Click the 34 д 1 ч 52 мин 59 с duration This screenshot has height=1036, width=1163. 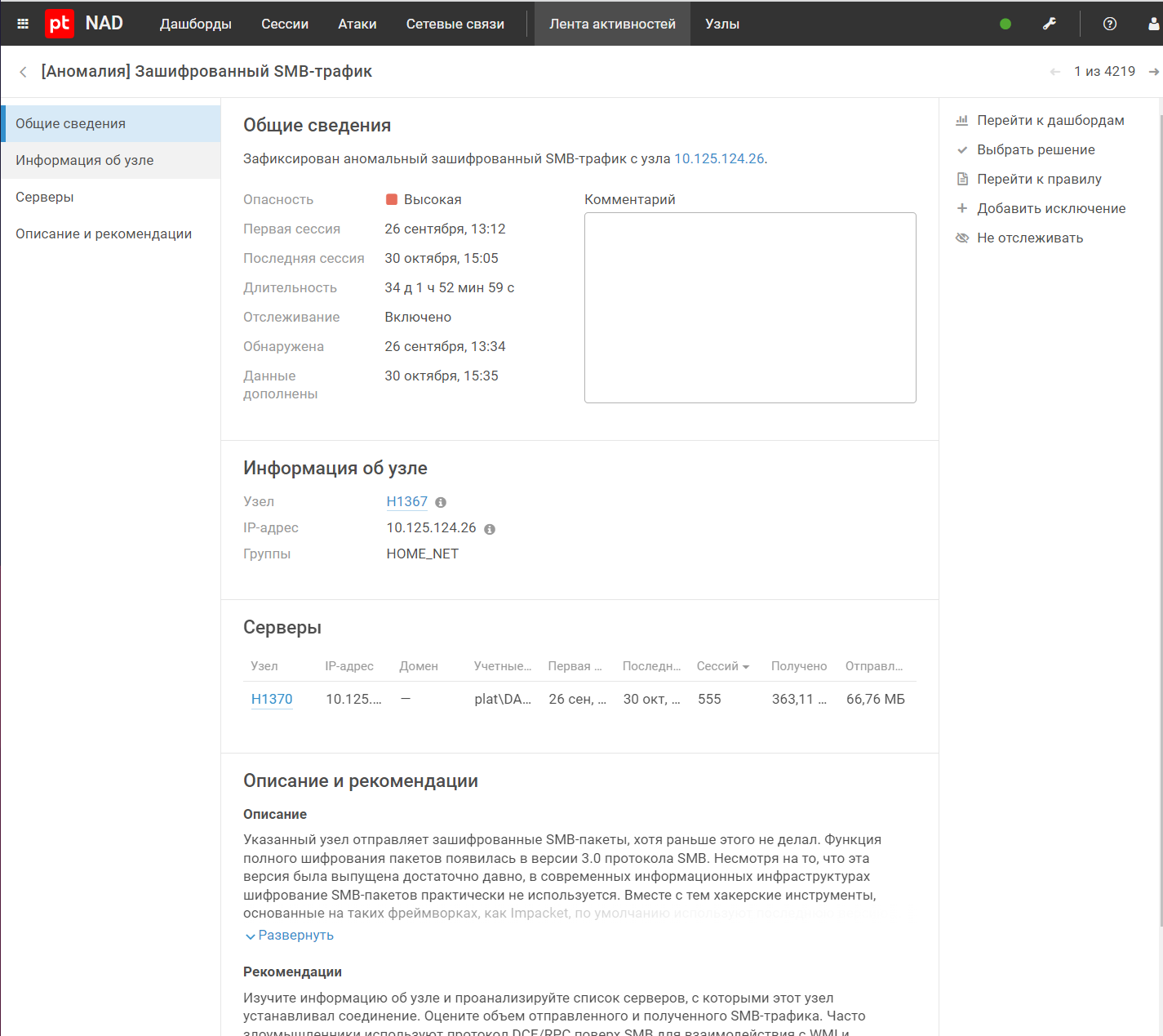pyautogui.click(x=450, y=287)
